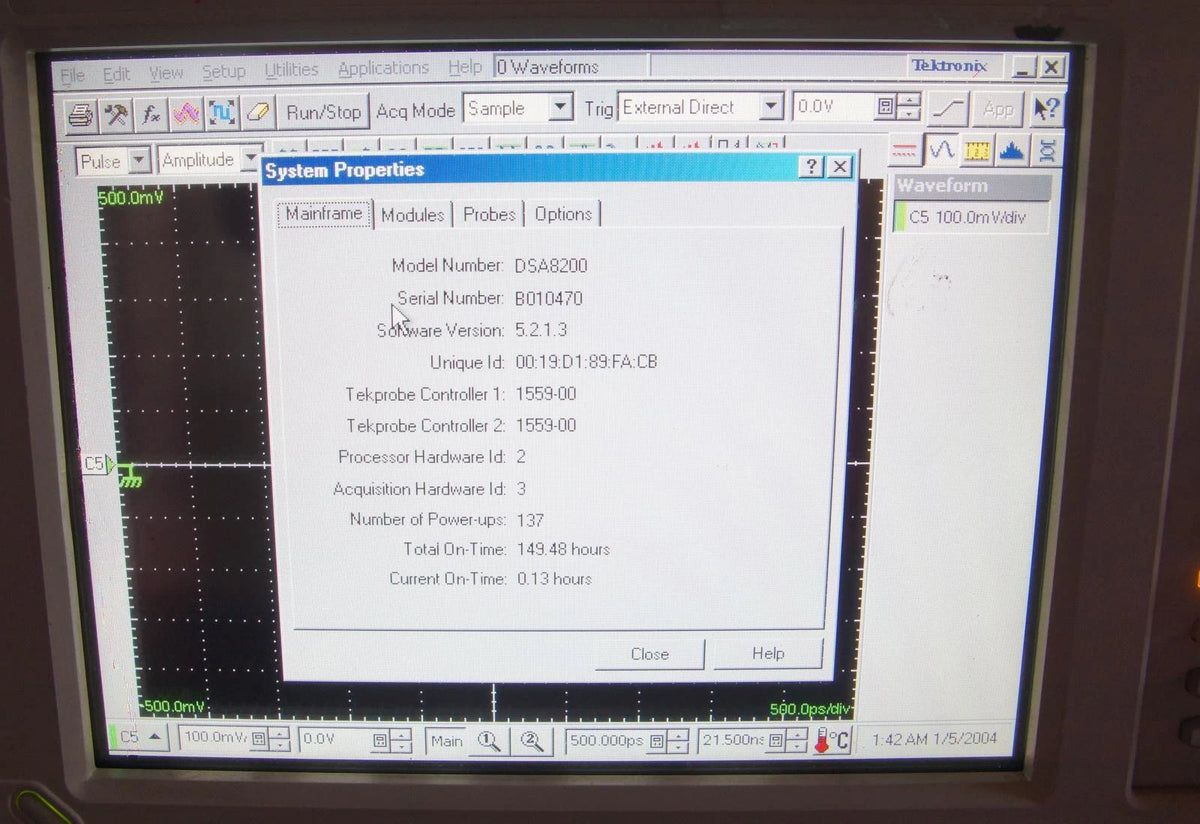The height and width of the screenshot is (824, 1200).
Task: Expand the C5 channel selector arrow
Action: 155,738
